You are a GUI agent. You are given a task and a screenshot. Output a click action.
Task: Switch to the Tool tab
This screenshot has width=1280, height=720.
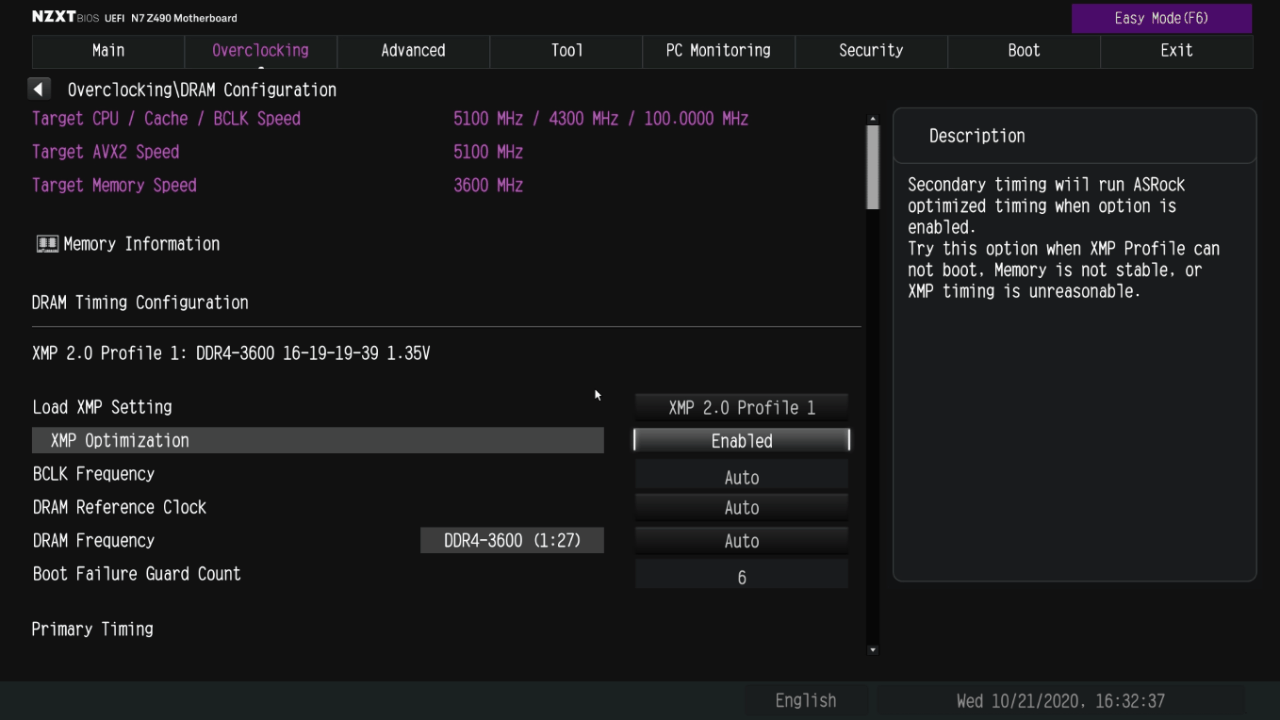[566, 50]
